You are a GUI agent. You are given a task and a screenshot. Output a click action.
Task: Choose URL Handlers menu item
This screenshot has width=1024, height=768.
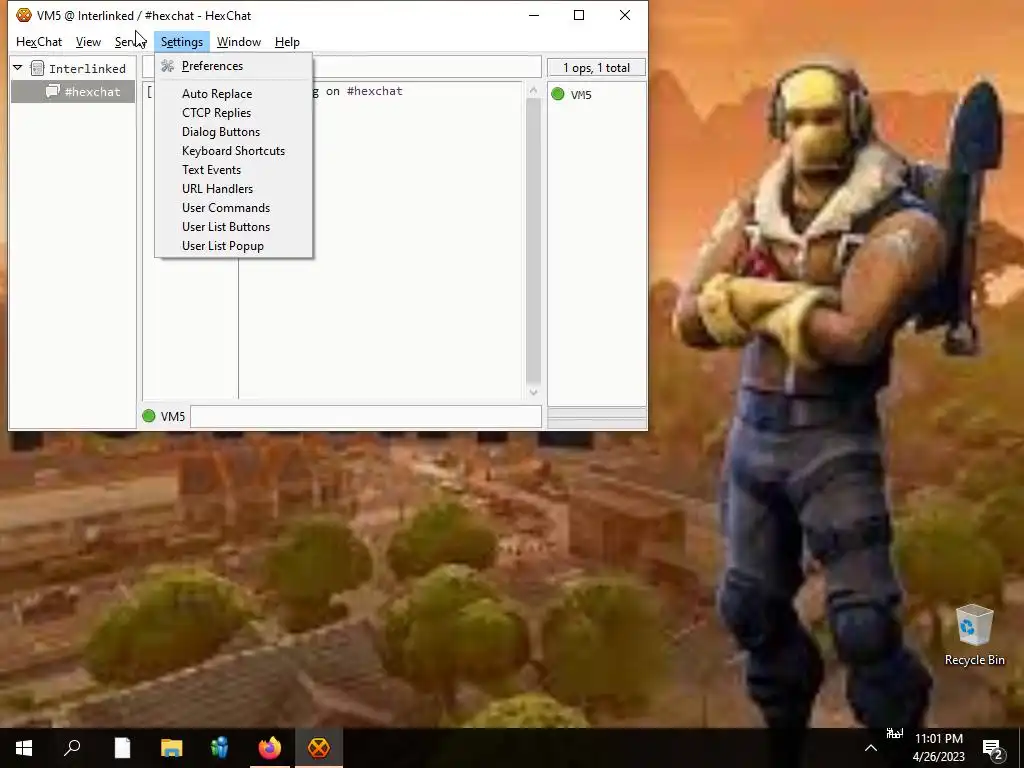(x=217, y=189)
